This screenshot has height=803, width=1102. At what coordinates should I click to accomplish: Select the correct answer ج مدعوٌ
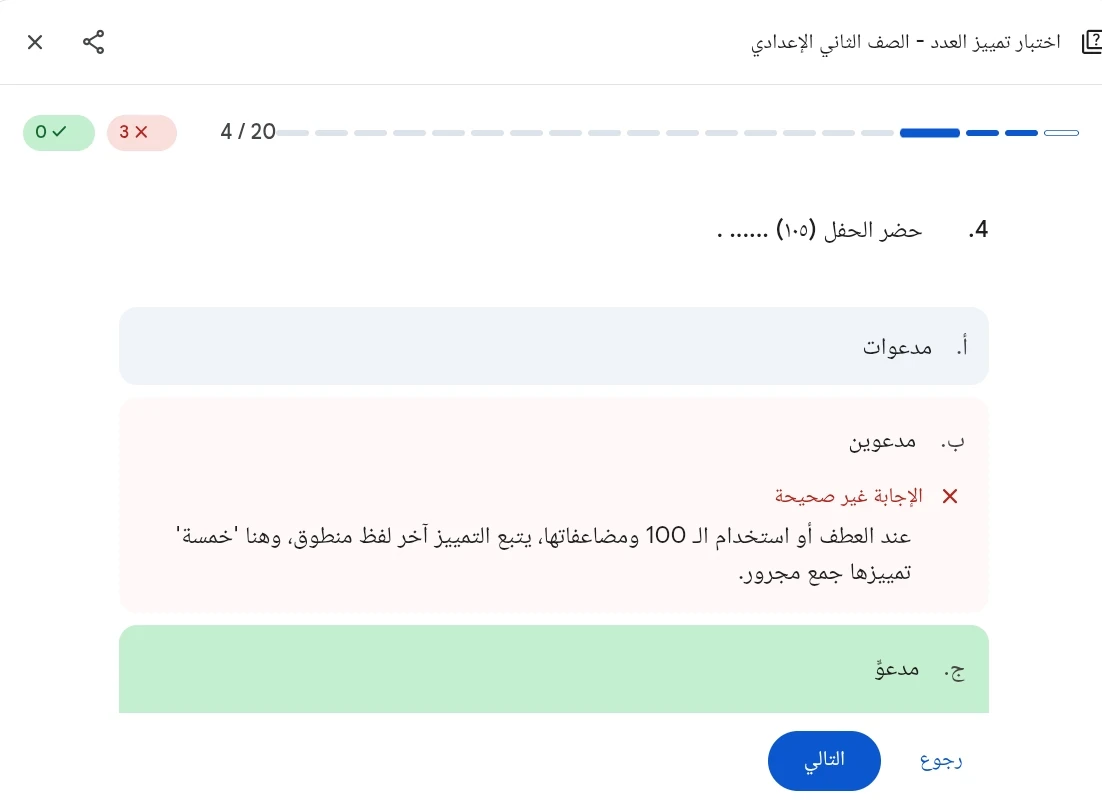[553, 669]
